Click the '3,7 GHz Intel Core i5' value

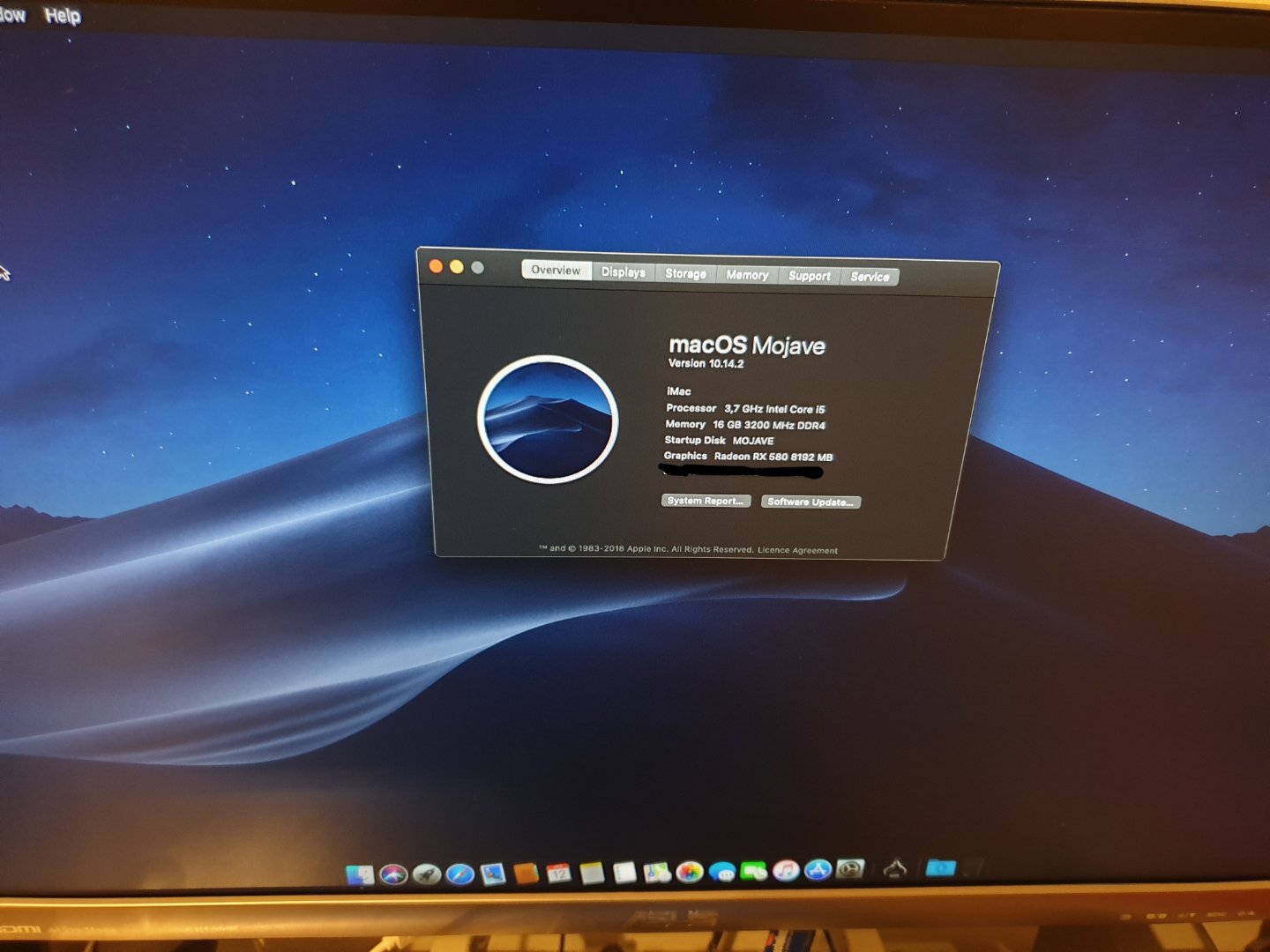tap(774, 409)
